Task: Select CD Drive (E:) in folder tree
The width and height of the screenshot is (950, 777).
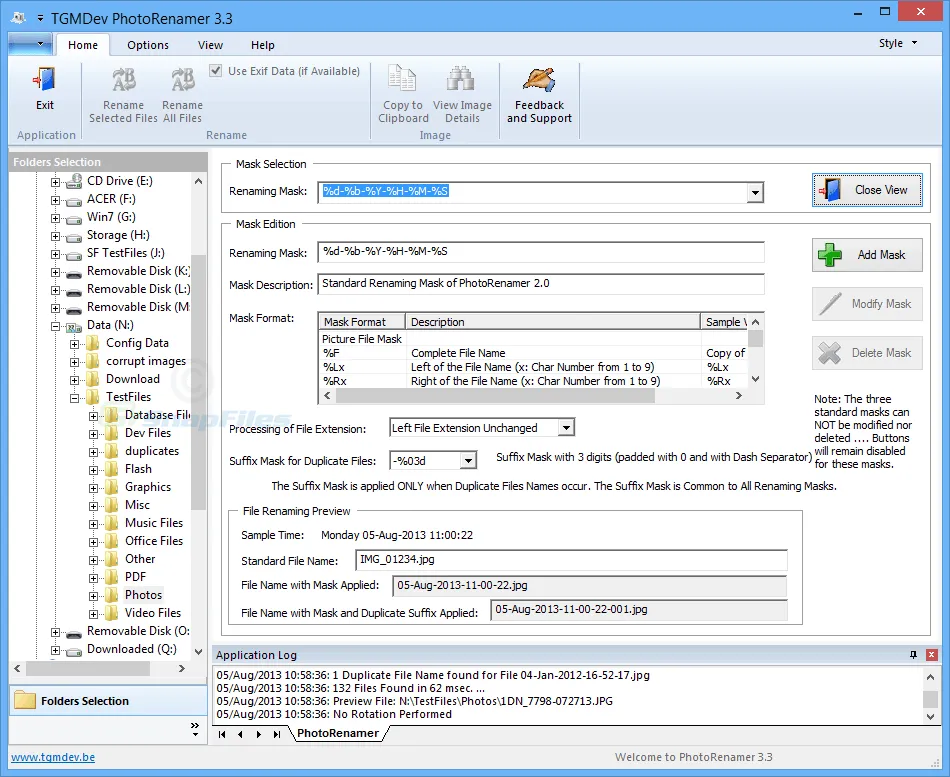Action: tap(119, 181)
